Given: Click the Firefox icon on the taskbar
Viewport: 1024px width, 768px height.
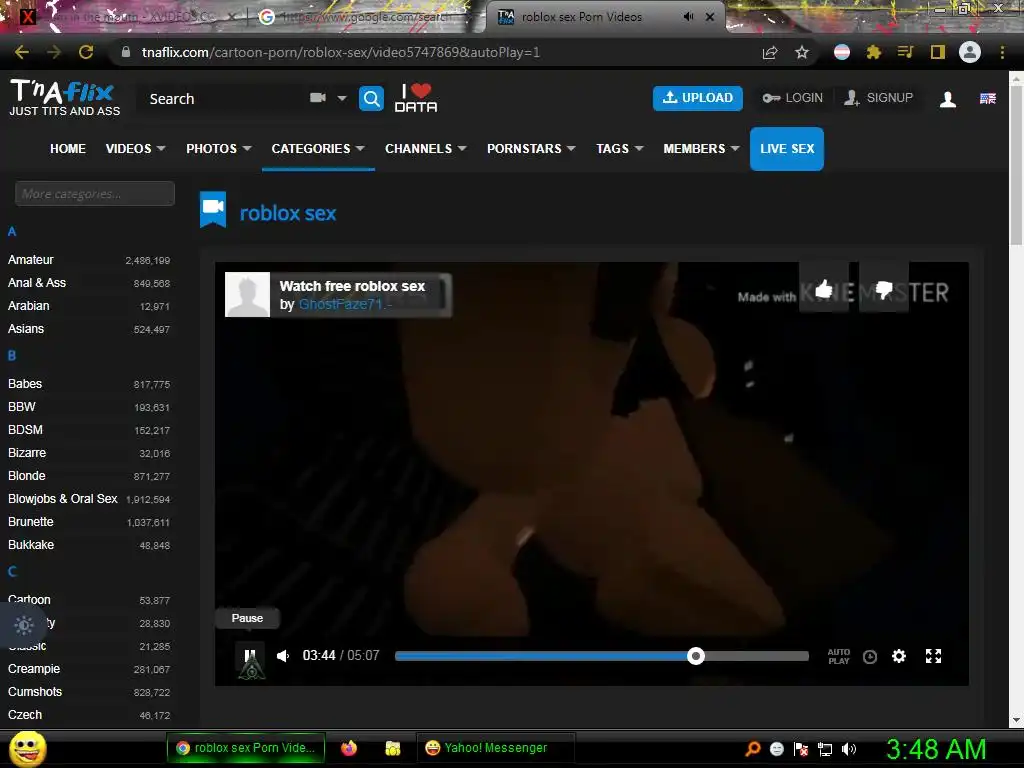Looking at the screenshot, I should (349, 748).
